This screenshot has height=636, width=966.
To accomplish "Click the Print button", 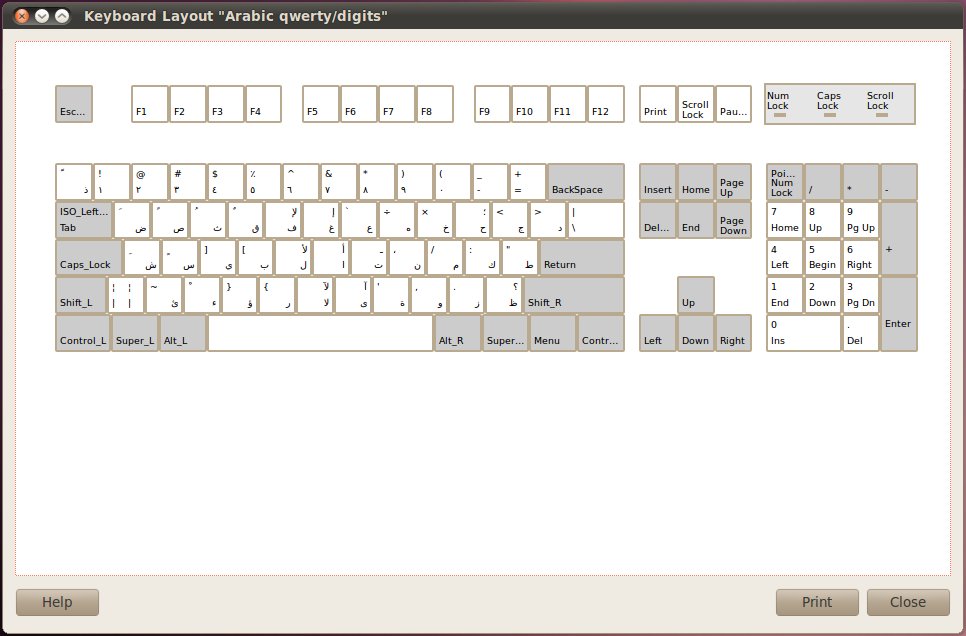I will (x=817, y=602).
